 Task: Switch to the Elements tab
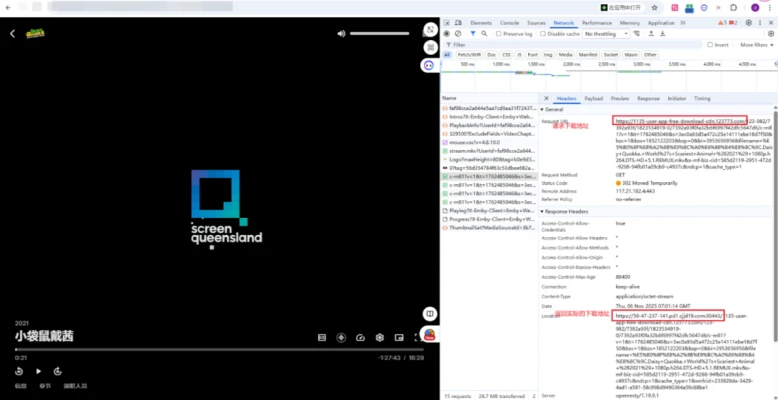481,23
